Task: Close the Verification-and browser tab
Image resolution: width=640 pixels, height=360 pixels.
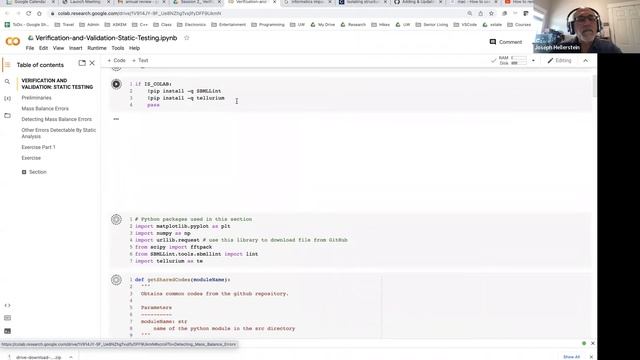Action: (274, 2)
